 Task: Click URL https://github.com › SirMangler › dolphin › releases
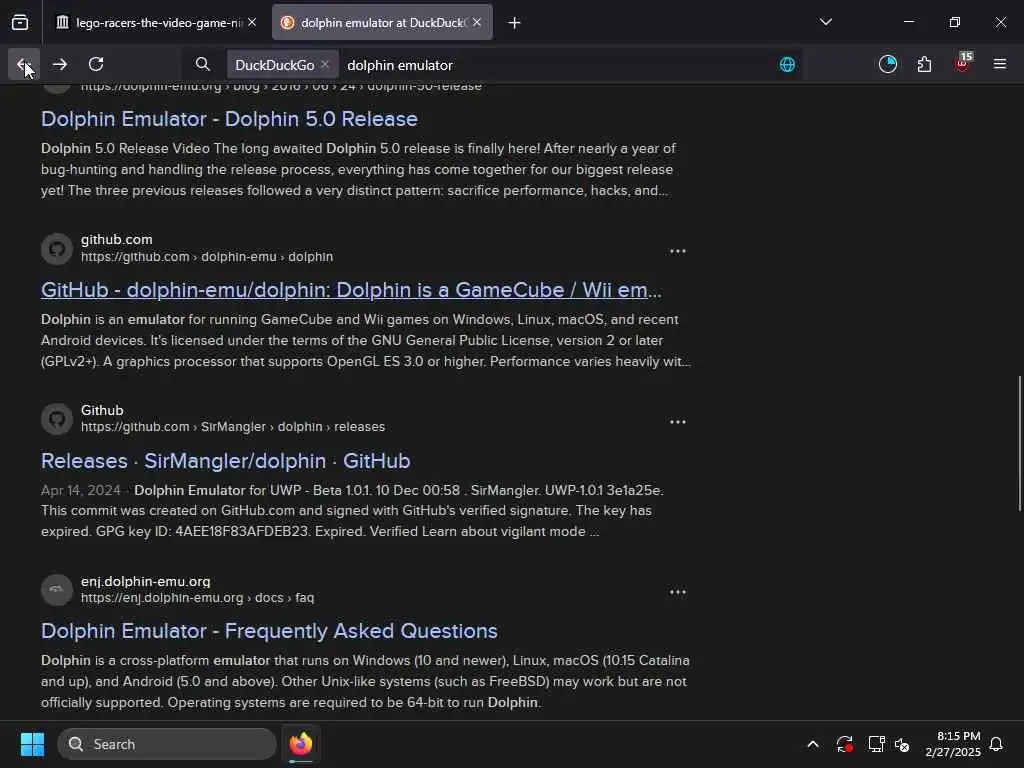[x=233, y=427]
